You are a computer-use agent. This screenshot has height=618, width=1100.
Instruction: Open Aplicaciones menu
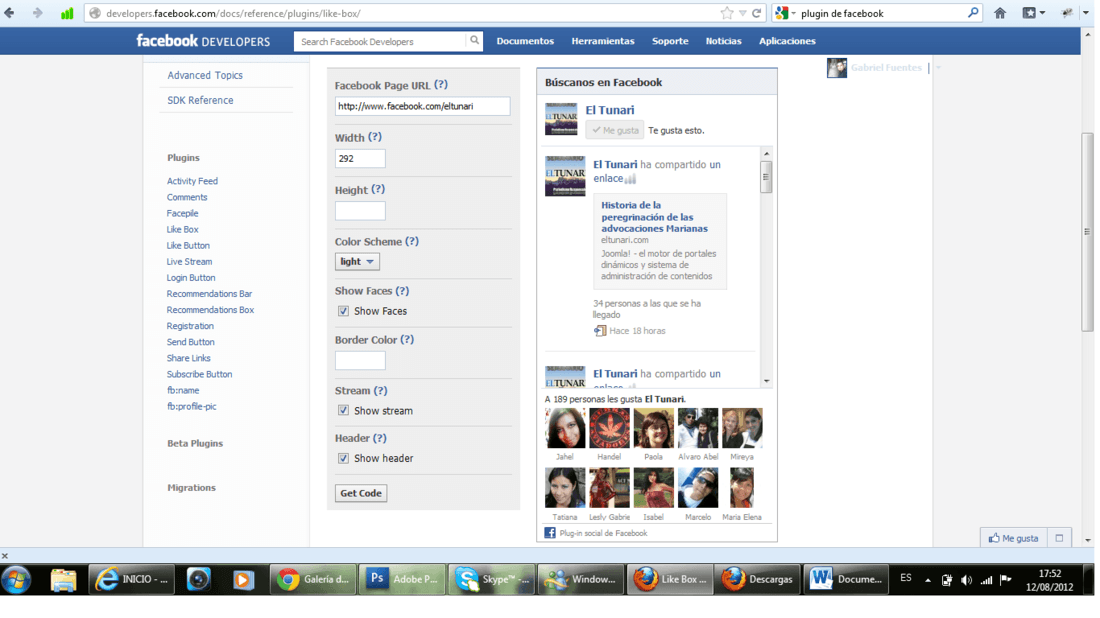click(787, 41)
